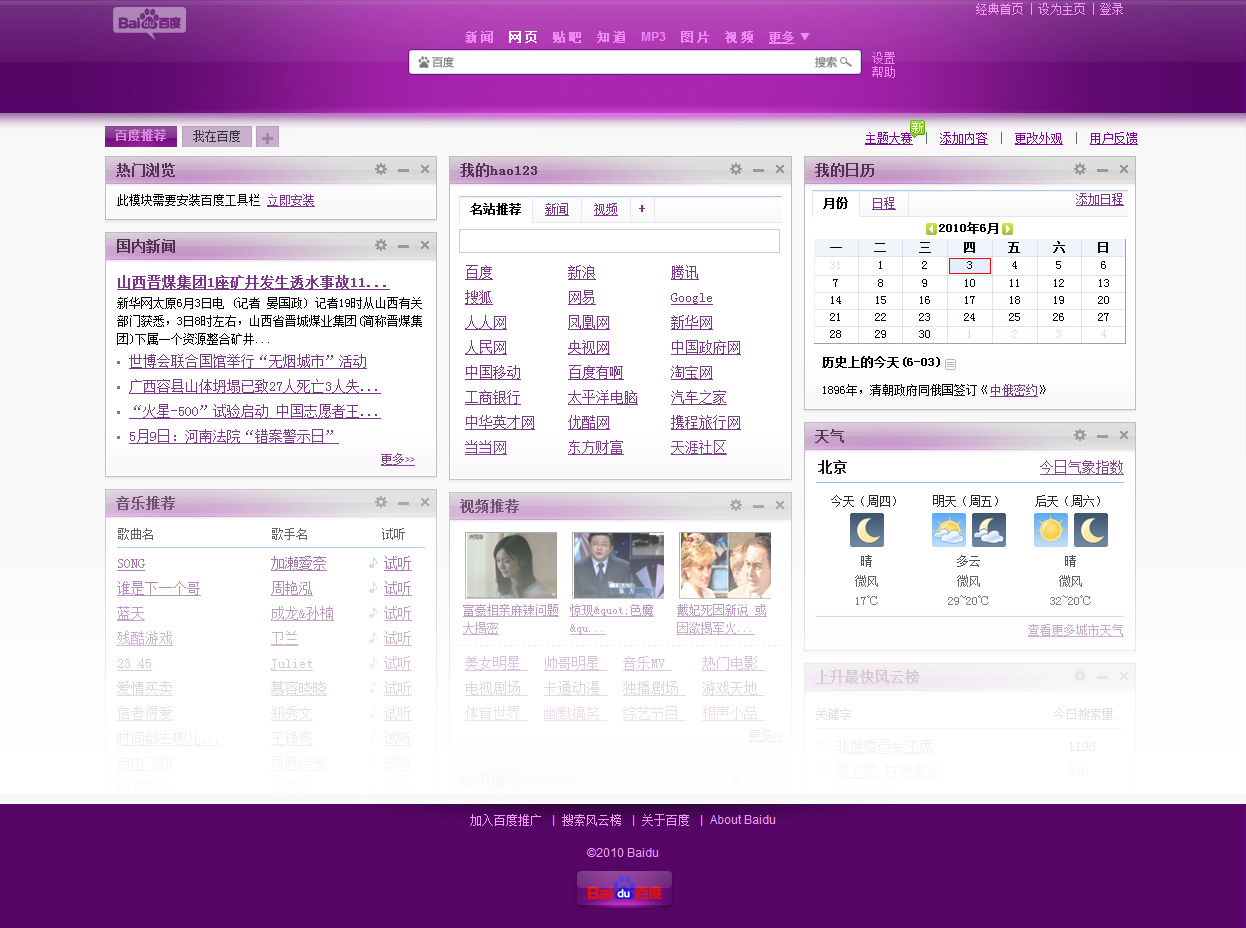Close the 国内新闻 widget
The image size is (1246, 928).
(x=425, y=245)
